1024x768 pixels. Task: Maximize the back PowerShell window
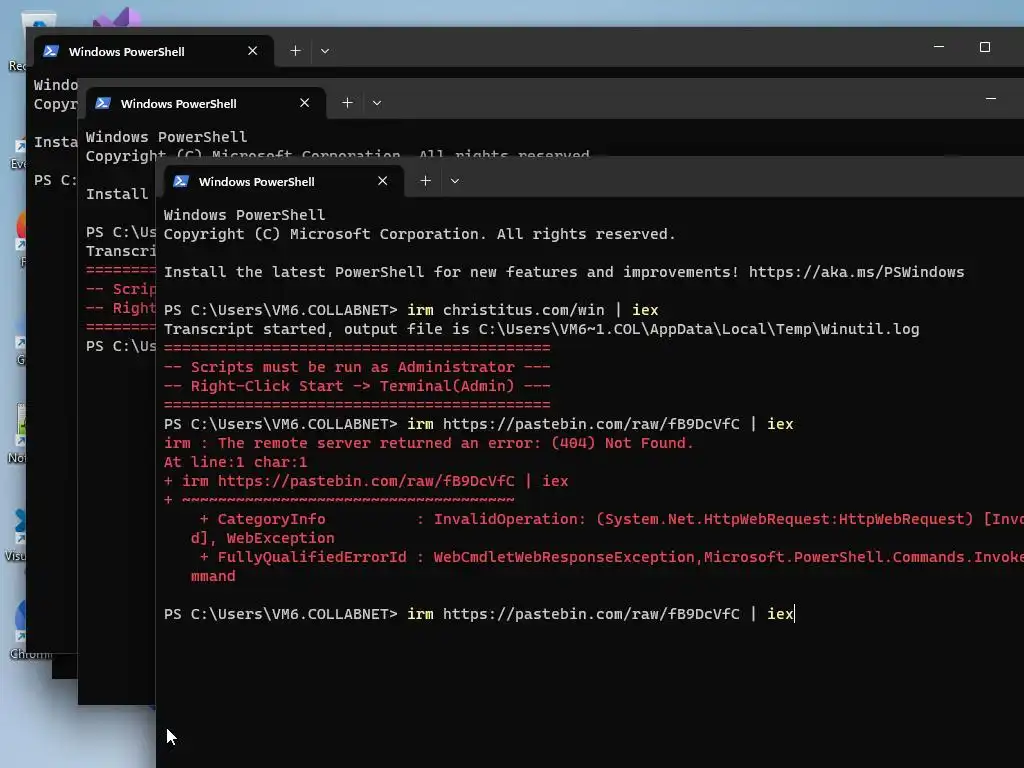(985, 47)
